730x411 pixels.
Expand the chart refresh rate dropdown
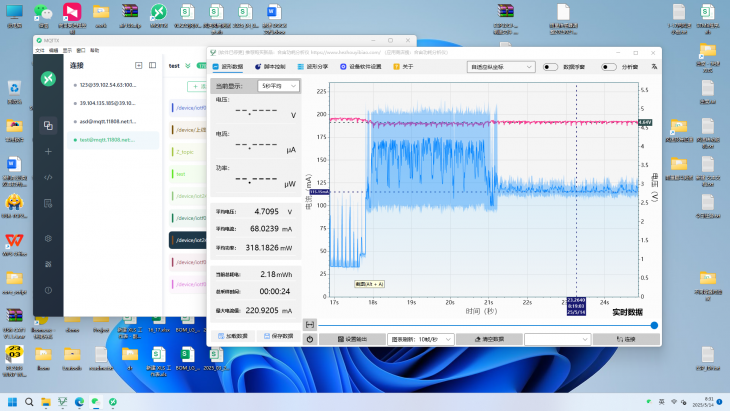coord(421,339)
